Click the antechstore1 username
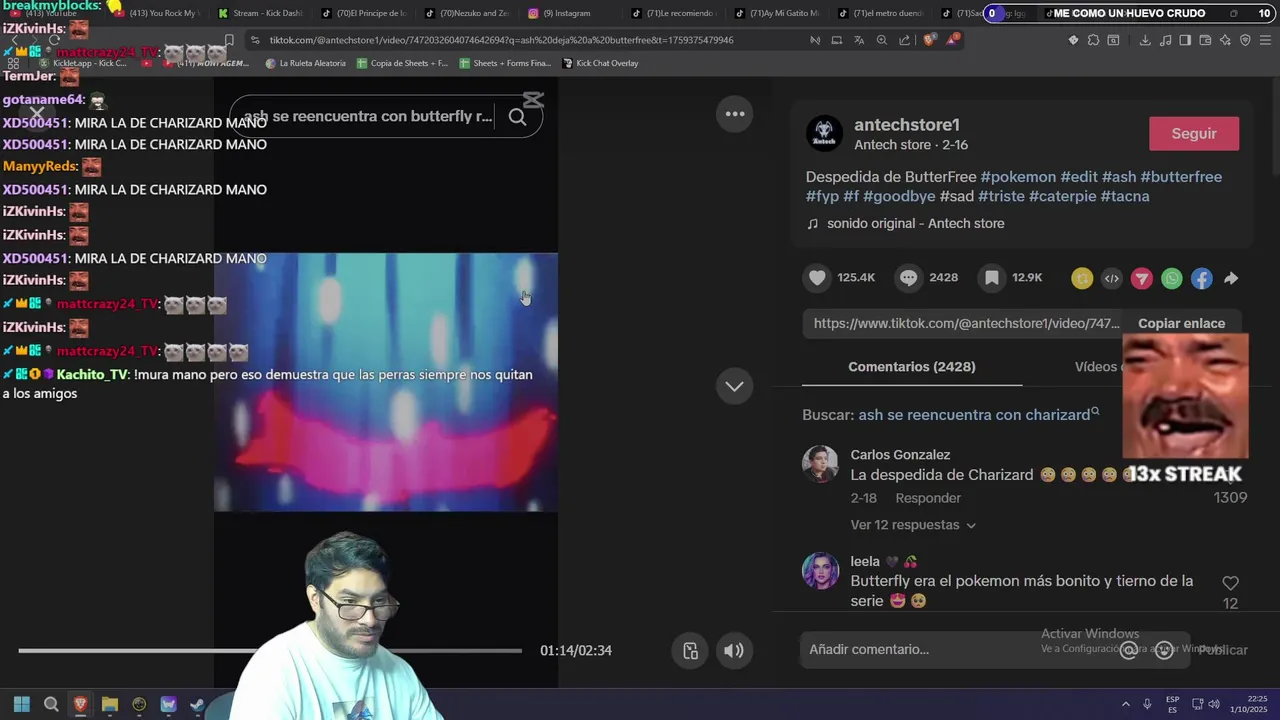Image resolution: width=1280 pixels, height=720 pixels. (x=907, y=125)
